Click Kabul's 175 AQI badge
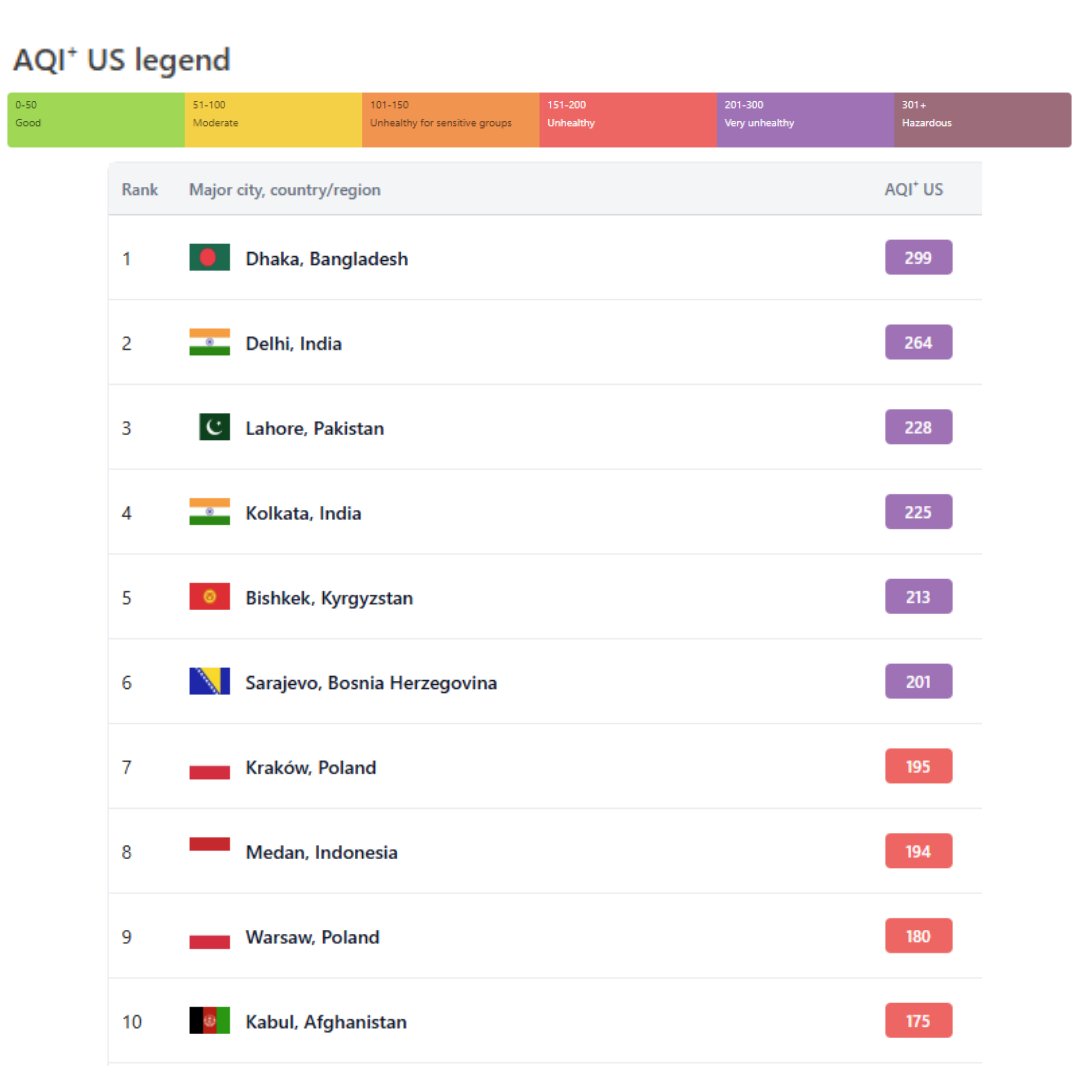The height and width of the screenshot is (1080, 1080). pos(918,1021)
